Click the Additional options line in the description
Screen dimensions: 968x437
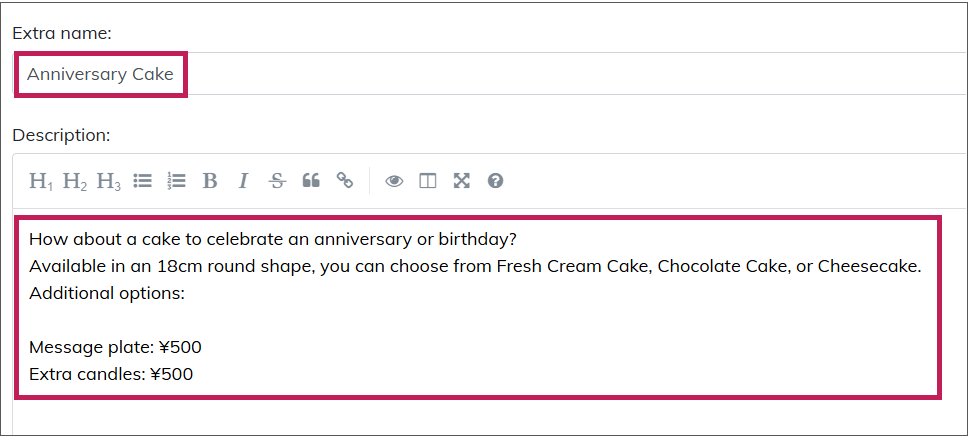107,293
